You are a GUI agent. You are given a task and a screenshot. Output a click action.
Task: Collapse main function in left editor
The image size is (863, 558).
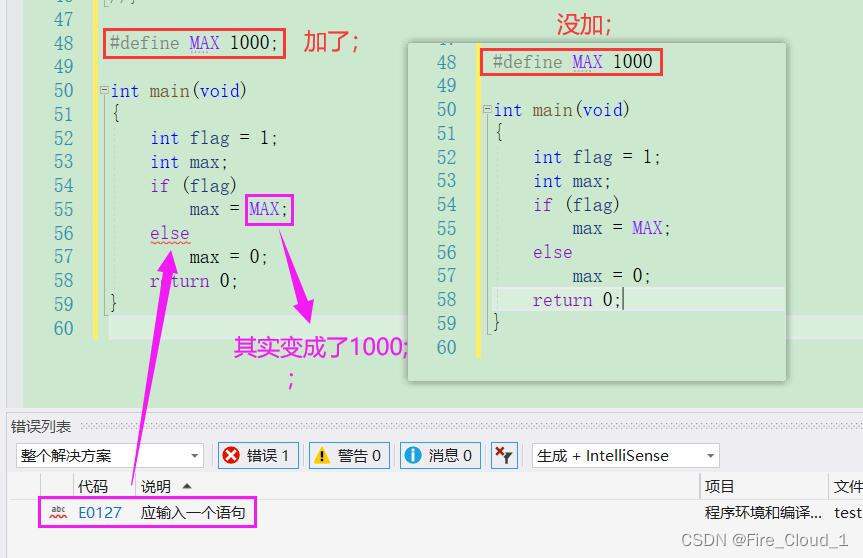tap(104, 90)
